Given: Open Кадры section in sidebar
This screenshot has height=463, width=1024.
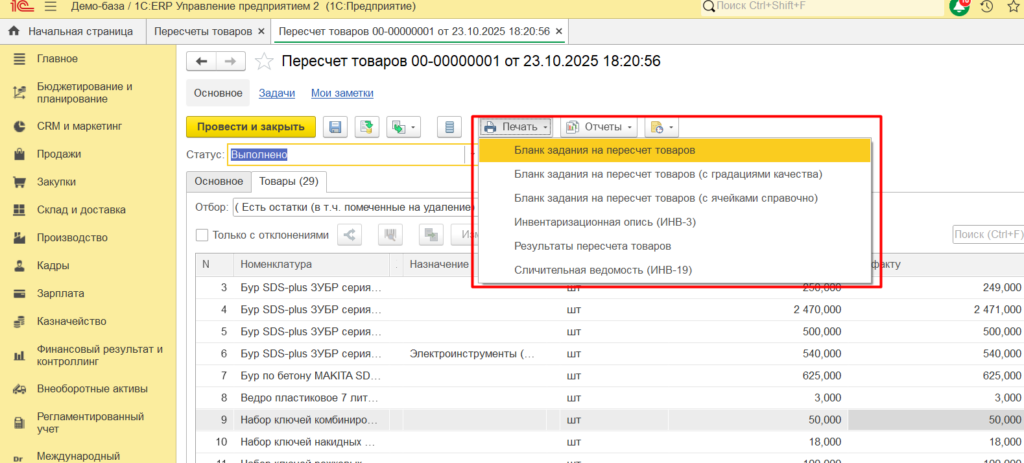Looking at the screenshot, I should click(53, 266).
